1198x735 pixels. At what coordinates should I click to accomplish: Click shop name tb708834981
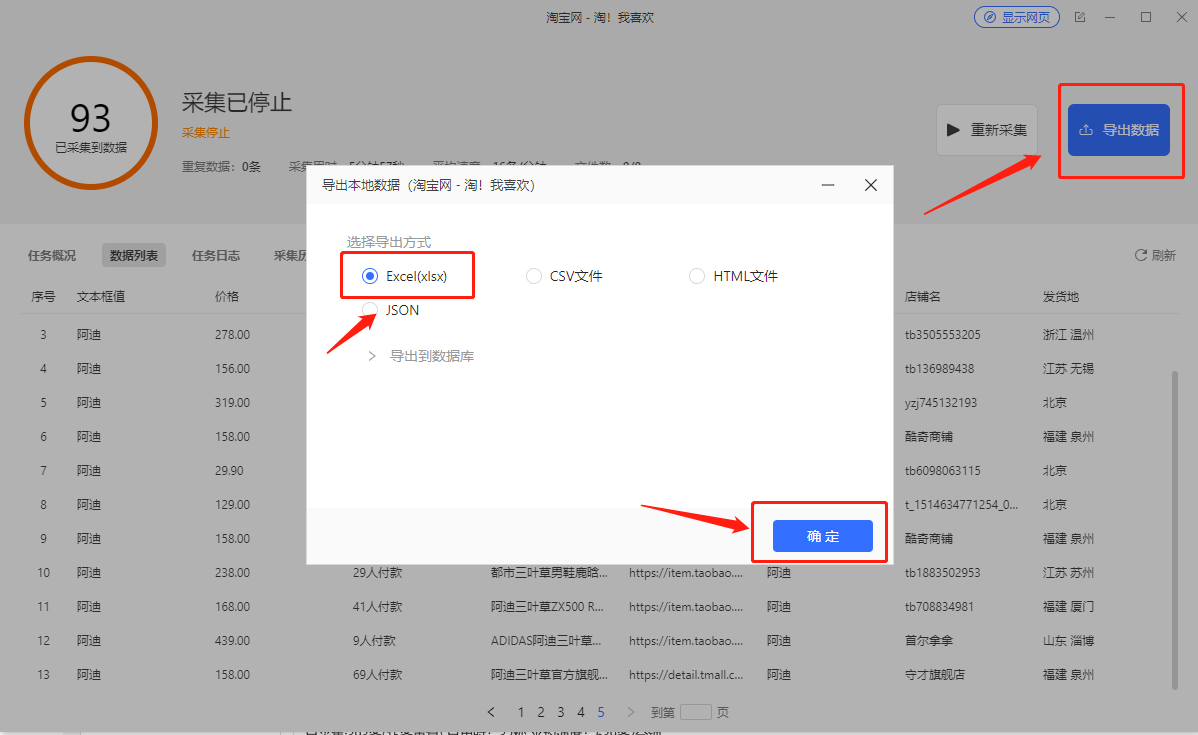coord(940,607)
